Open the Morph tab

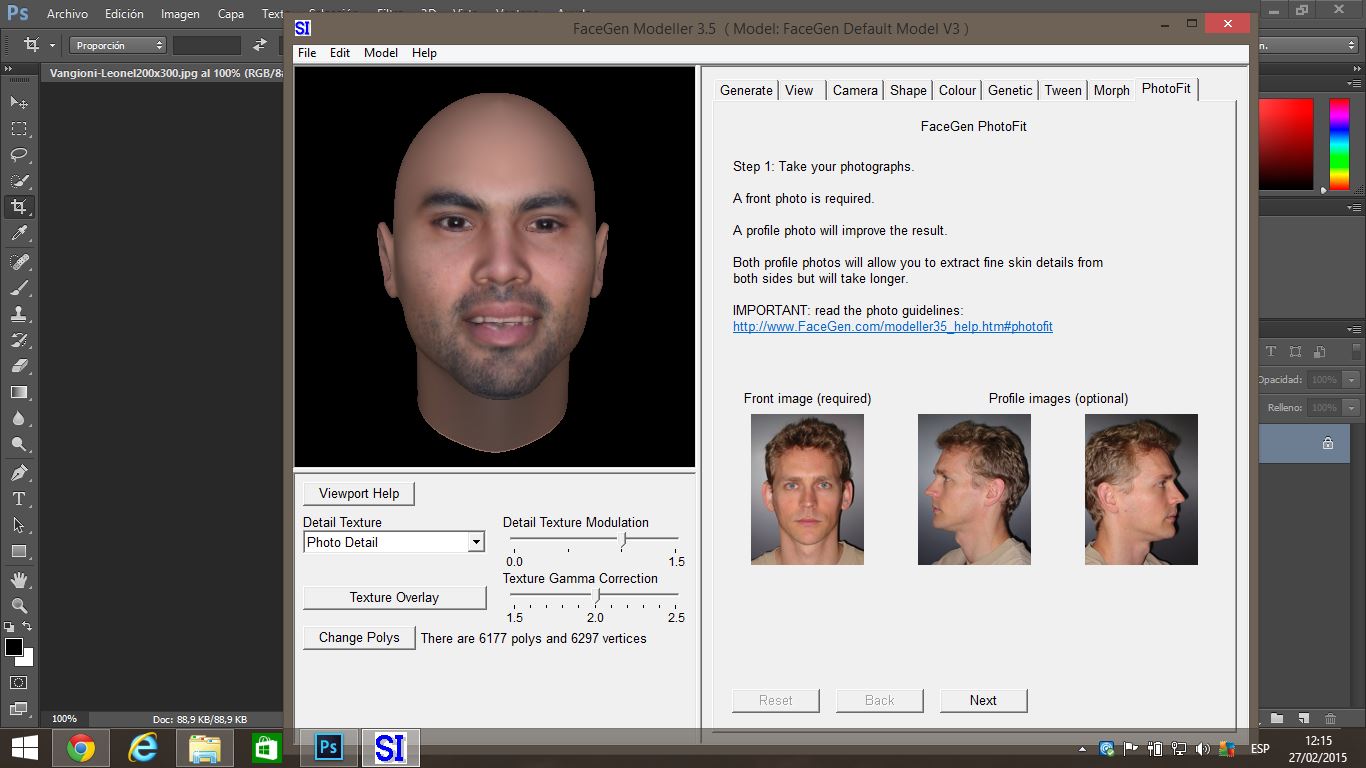1111,90
